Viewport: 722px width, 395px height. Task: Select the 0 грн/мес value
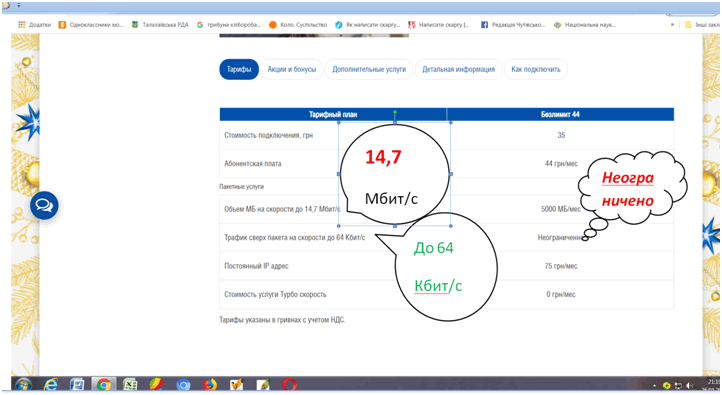(x=561, y=295)
